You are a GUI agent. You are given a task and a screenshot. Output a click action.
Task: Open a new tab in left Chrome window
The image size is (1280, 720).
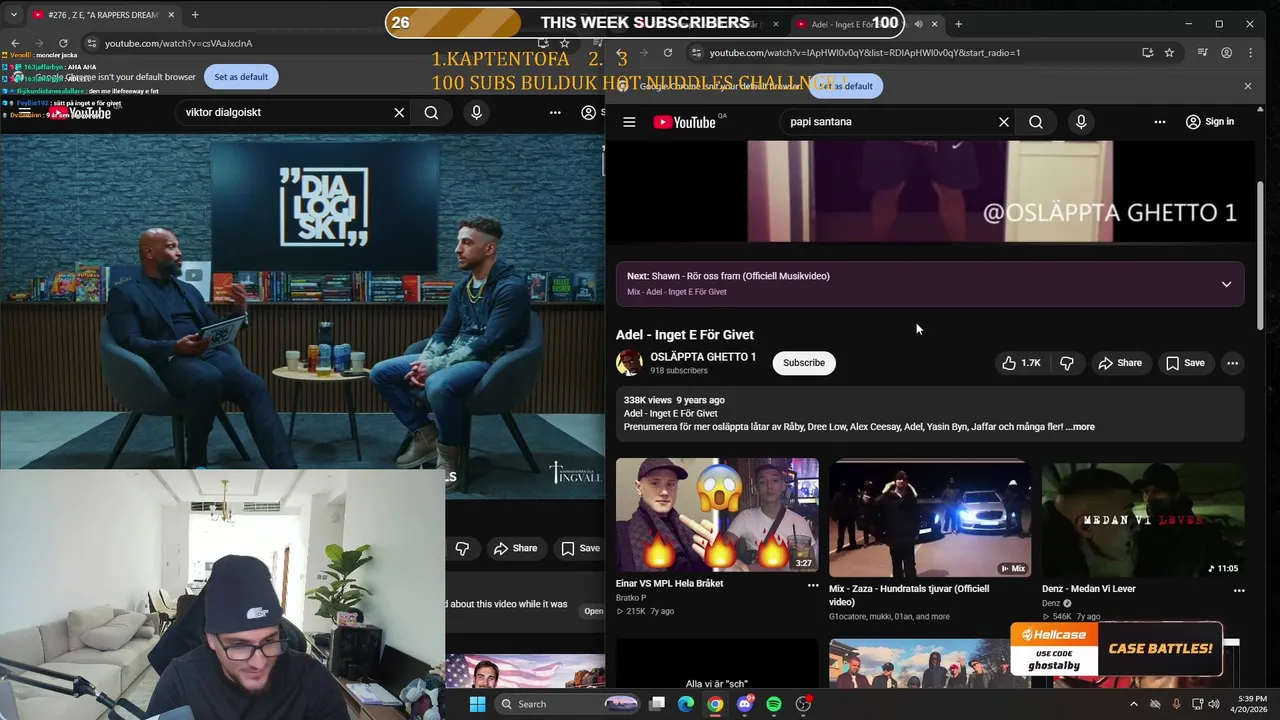tap(195, 15)
